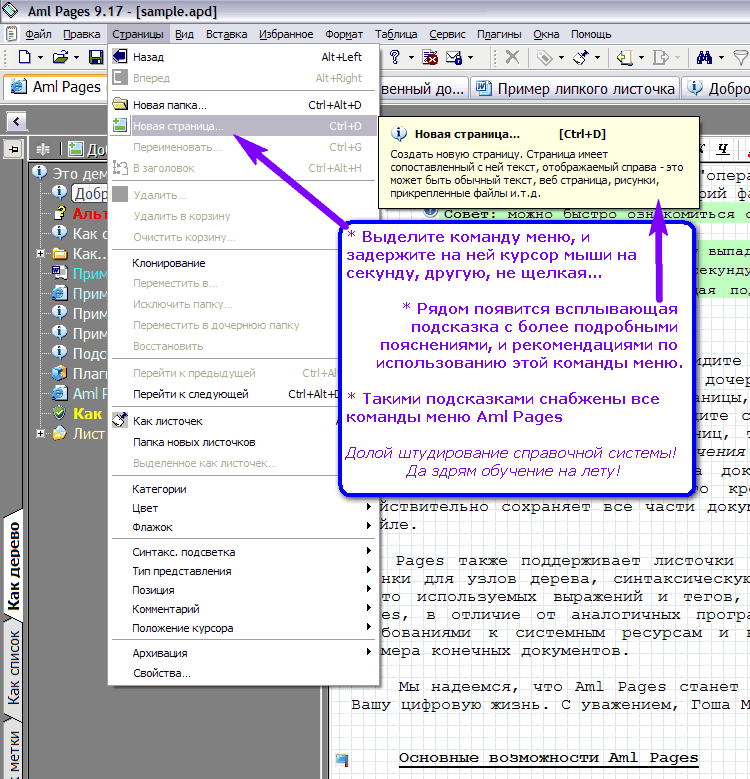Click the Aml Pages title bar icon
Screen dimensions: 750x779
tap(10, 10)
